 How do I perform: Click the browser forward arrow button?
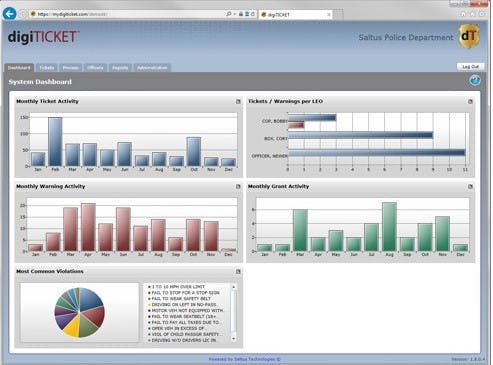(23, 14)
